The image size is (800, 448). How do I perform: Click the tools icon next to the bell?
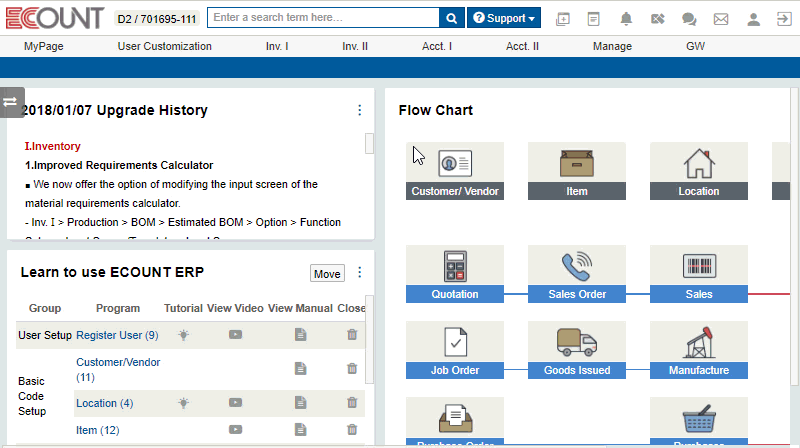click(x=658, y=19)
